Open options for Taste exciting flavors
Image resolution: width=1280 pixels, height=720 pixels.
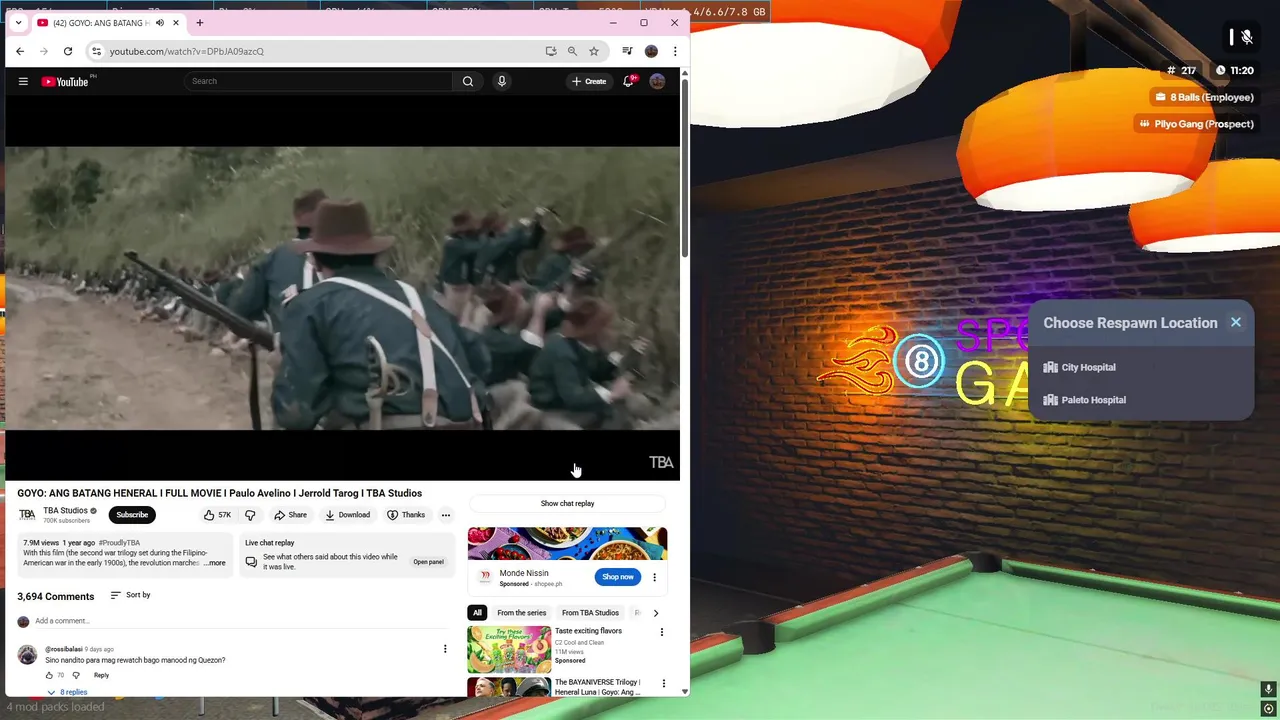click(661, 632)
